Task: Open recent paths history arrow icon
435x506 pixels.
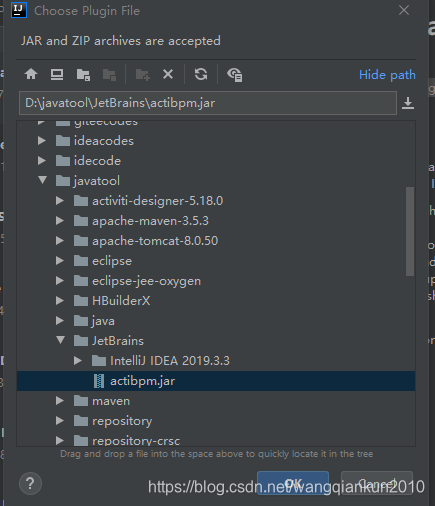Action: pos(408,103)
